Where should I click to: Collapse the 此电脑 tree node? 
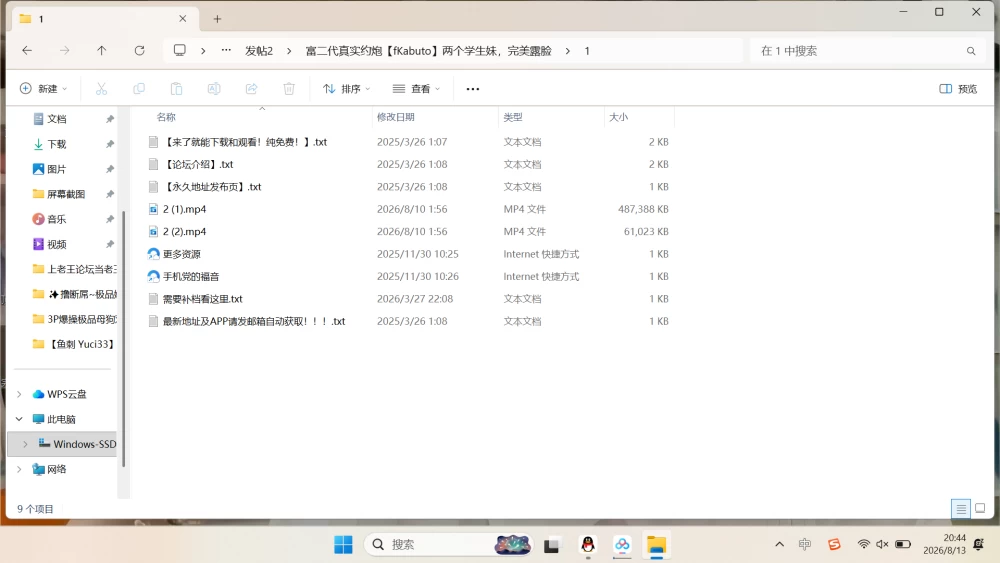pyautogui.click(x=19, y=419)
